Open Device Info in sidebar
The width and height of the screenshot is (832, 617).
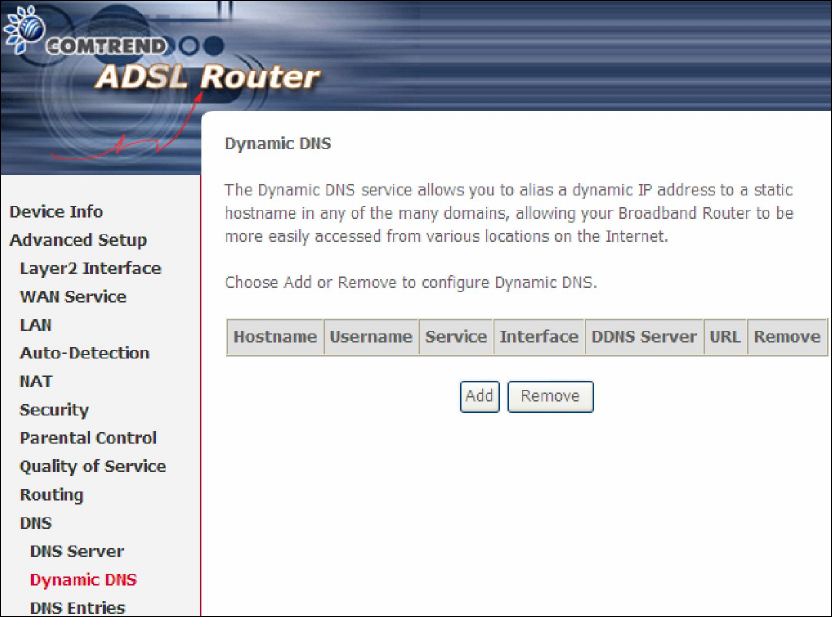56,212
